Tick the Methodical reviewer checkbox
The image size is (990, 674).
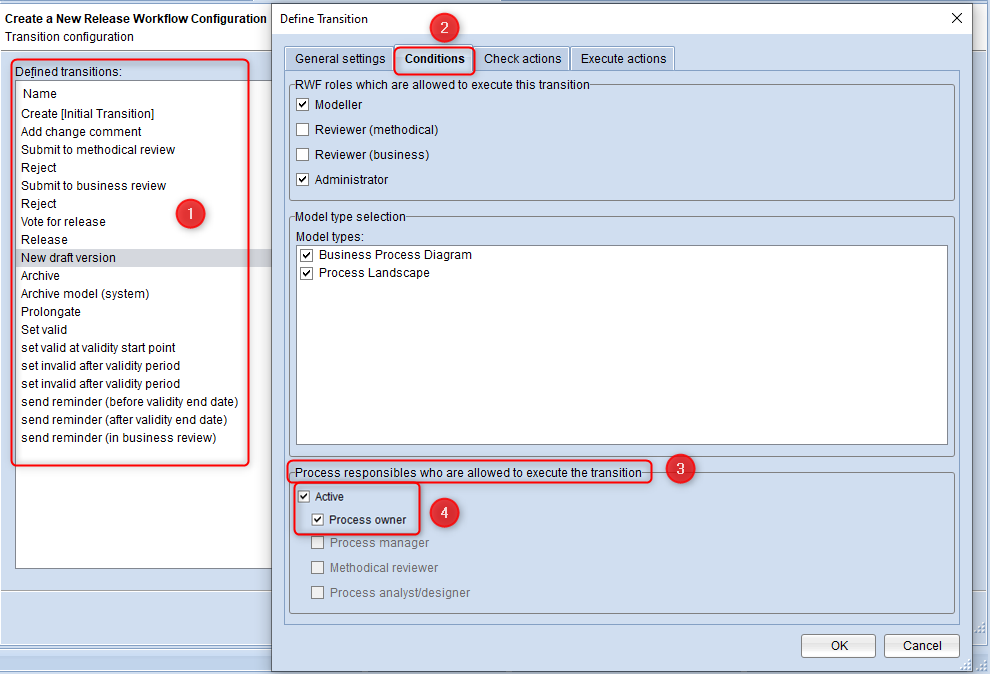click(x=318, y=568)
